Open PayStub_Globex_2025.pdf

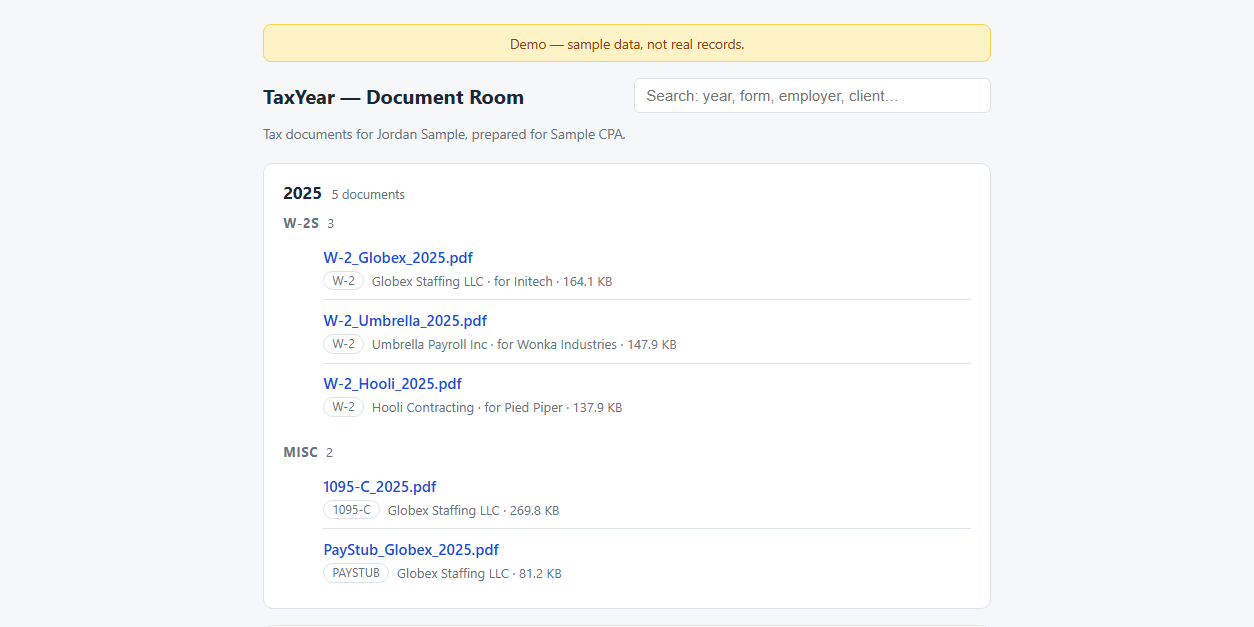click(411, 550)
